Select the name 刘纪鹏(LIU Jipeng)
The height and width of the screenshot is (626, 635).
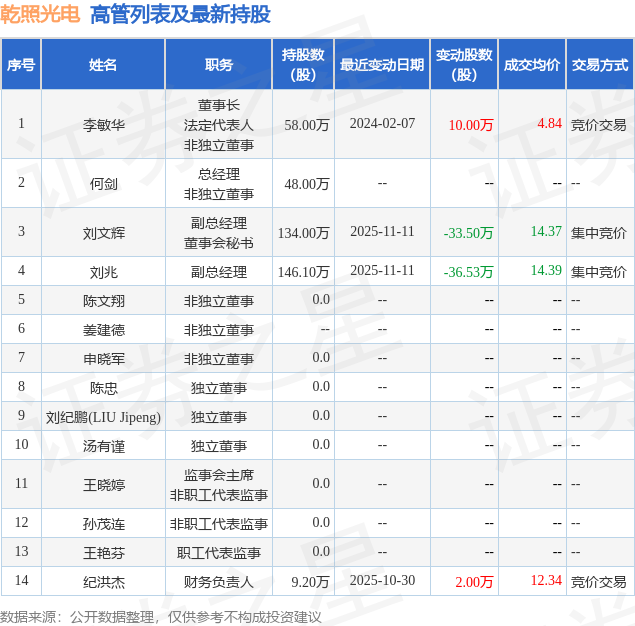(x=103, y=417)
